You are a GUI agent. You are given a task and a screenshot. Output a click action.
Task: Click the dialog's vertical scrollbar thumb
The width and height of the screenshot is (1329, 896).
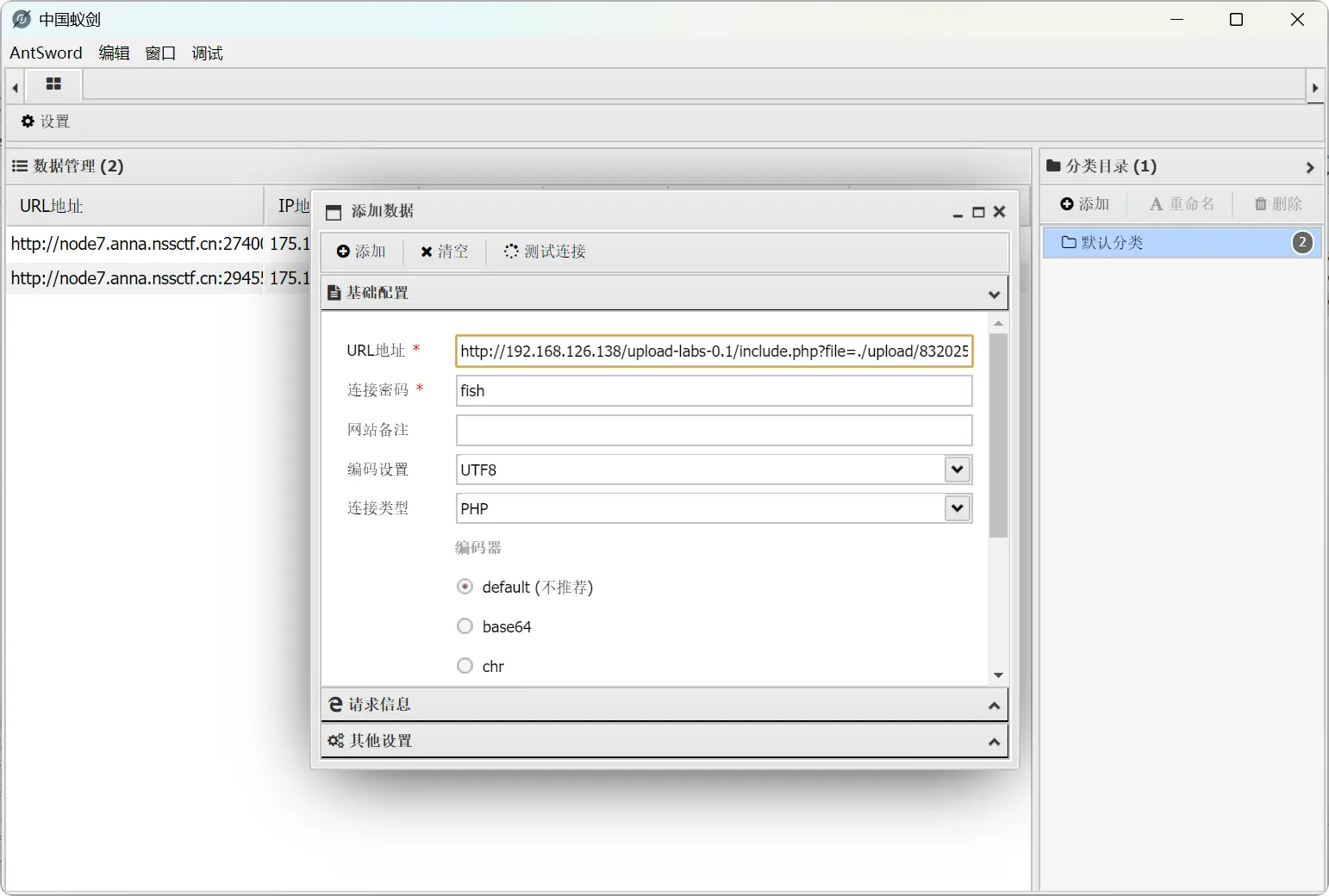tap(999, 435)
